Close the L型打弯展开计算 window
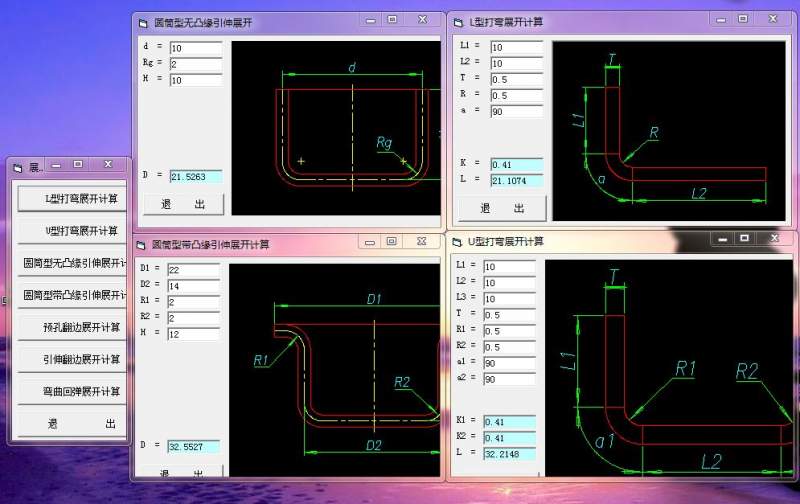The height and width of the screenshot is (504, 800). tap(773, 19)
